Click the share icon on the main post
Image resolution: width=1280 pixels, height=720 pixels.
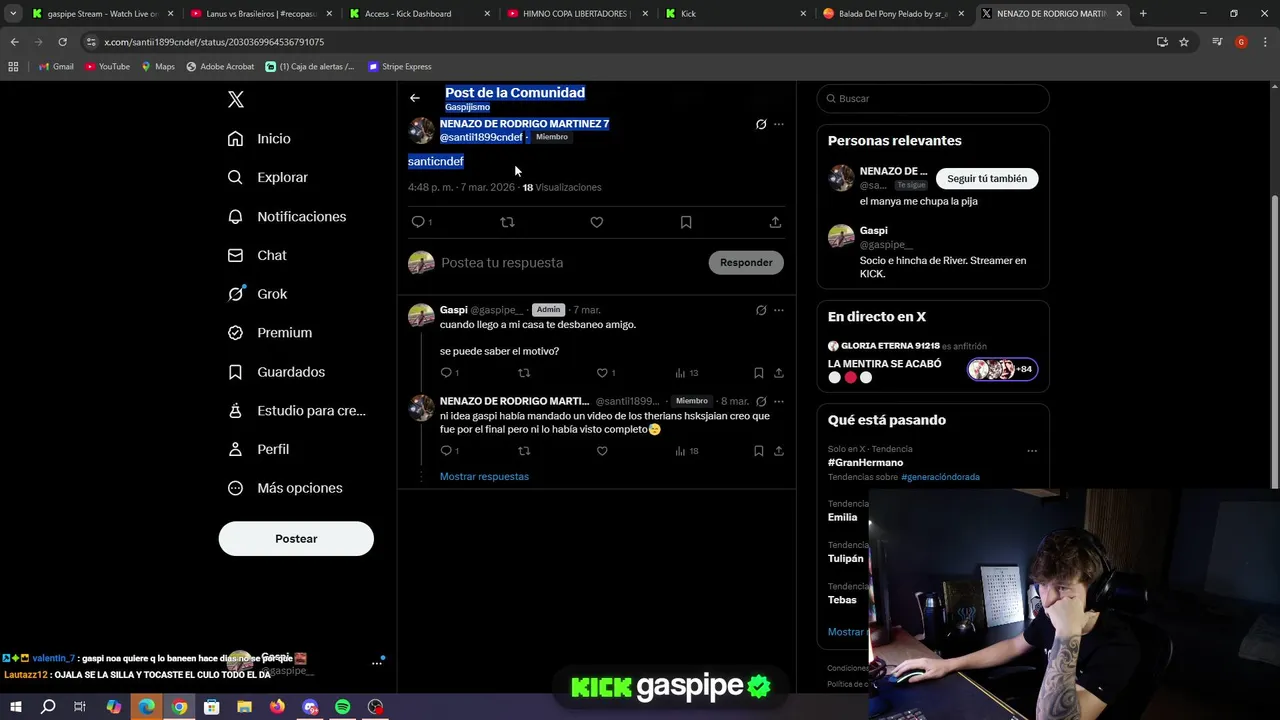775,222
